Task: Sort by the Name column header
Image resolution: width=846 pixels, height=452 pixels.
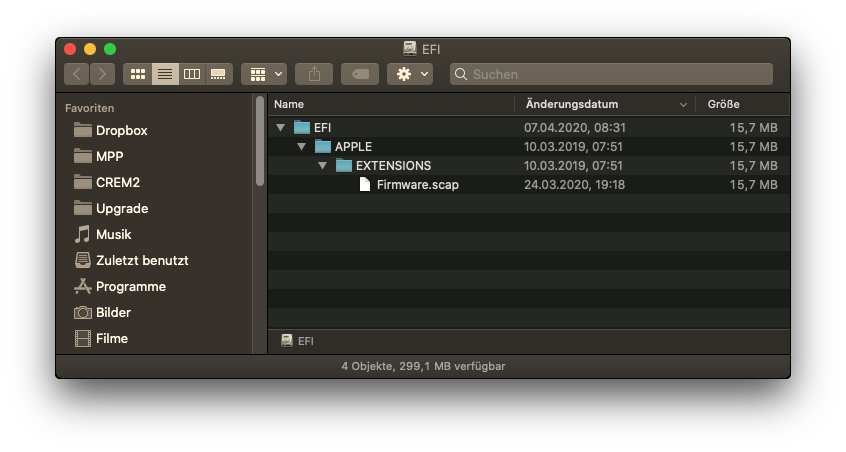Action: 391,104
